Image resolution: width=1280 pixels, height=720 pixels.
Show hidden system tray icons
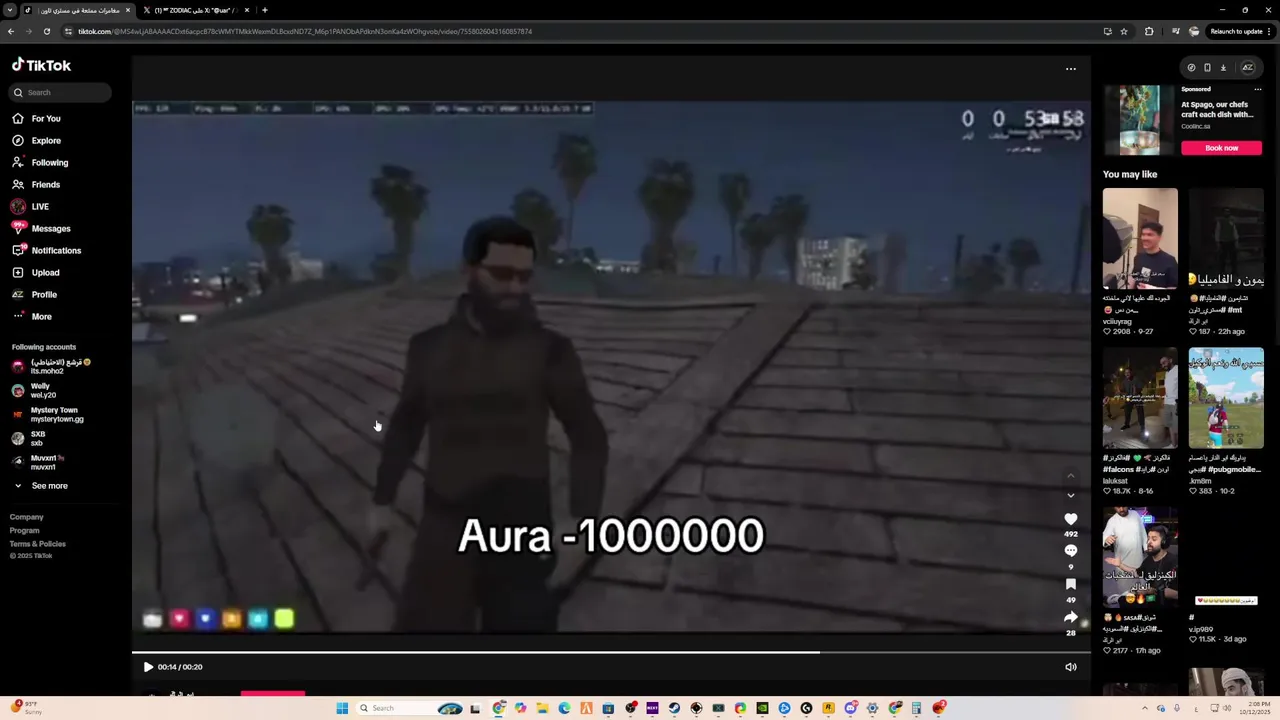click(1145, 708)
